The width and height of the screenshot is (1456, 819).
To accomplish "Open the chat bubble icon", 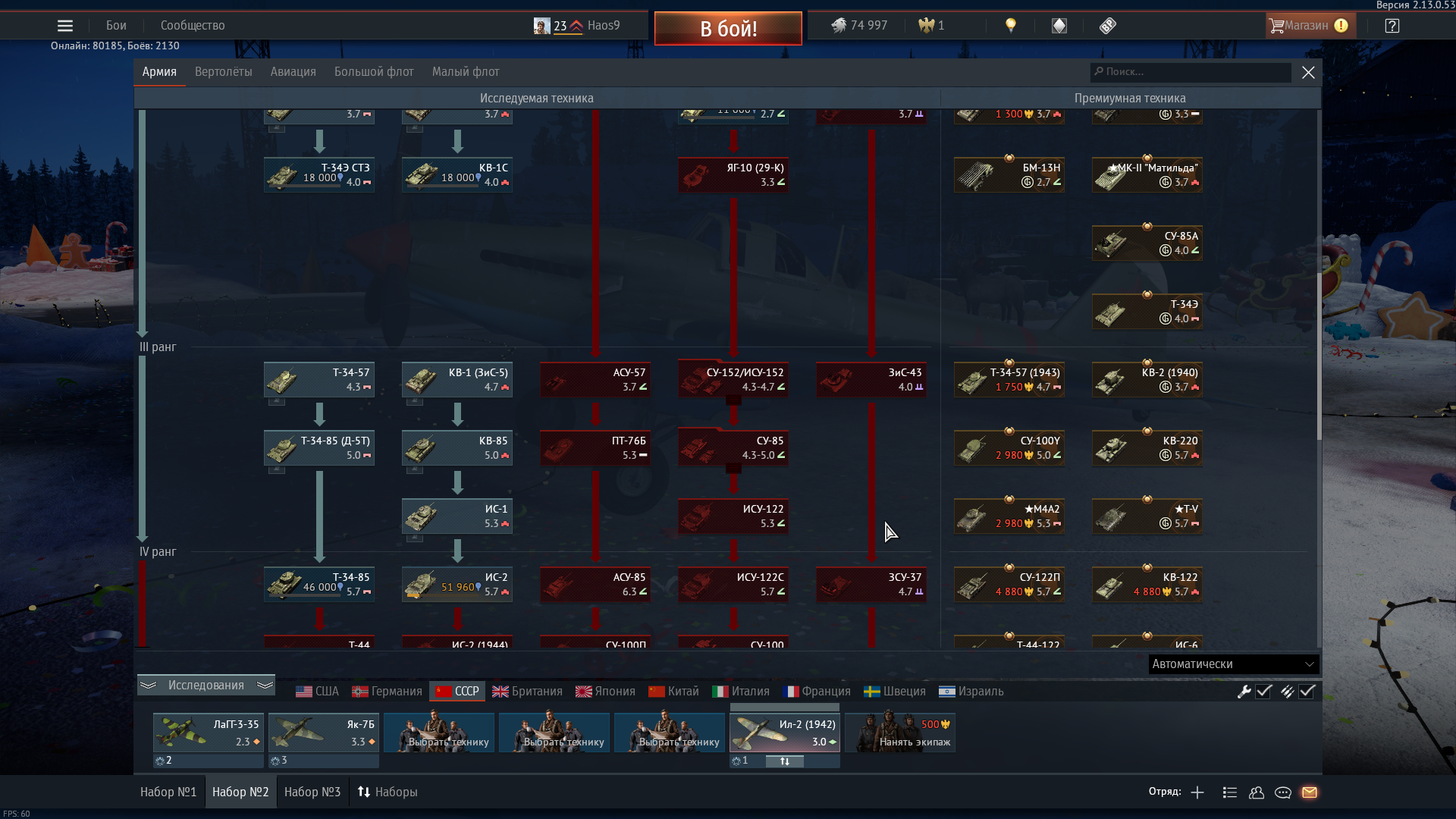I will (x=1283, y=792).
